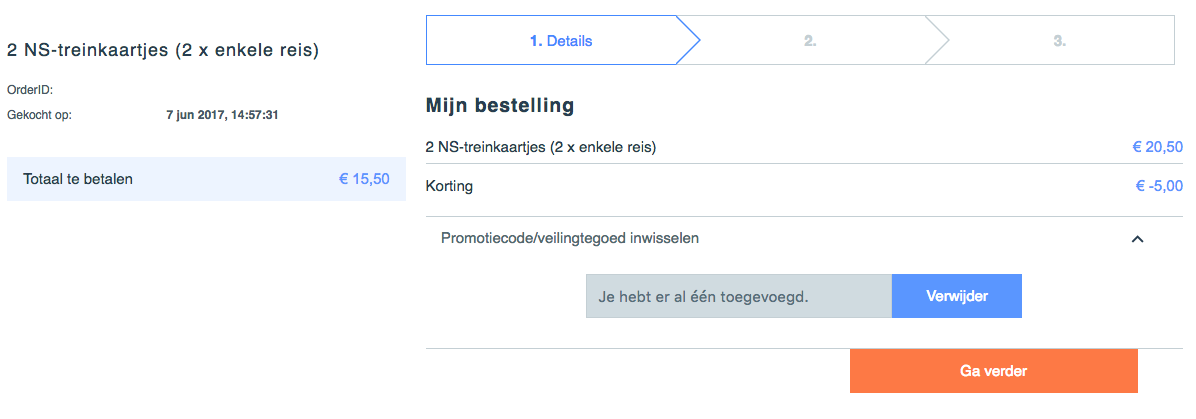The width and height of the screenshot is (1196, 419).
Task: Collapse the promotiecode section chevron
Action: 1137,239
